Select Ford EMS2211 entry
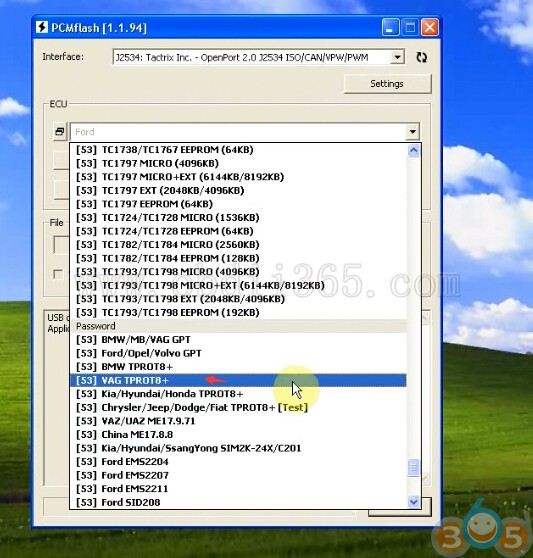Image resolution: width=533 pixels, height=558 pixels. (238, 489)
